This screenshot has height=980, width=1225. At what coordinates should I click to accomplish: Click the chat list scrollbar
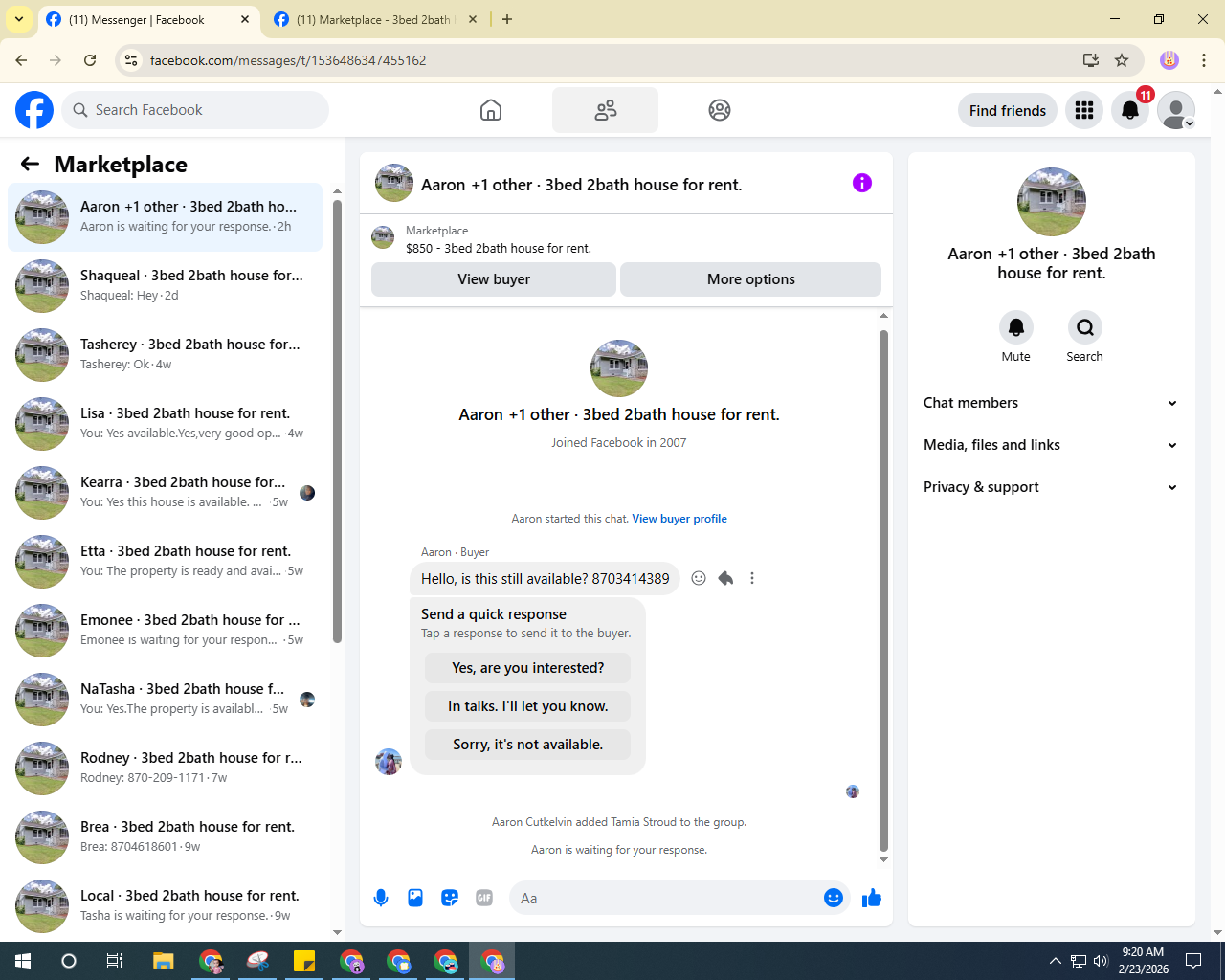337,421
